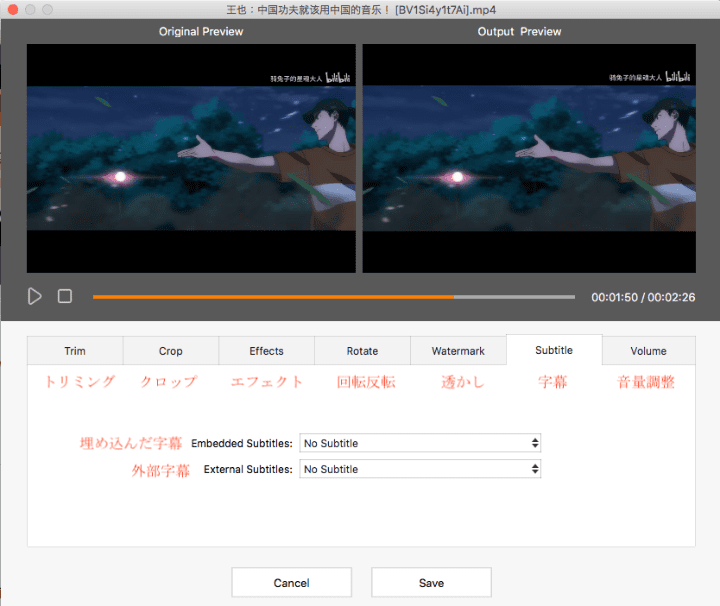Screen dimensions: 720x606
Task: Click the Original Preview heading
Action: [x=201, y=32]
